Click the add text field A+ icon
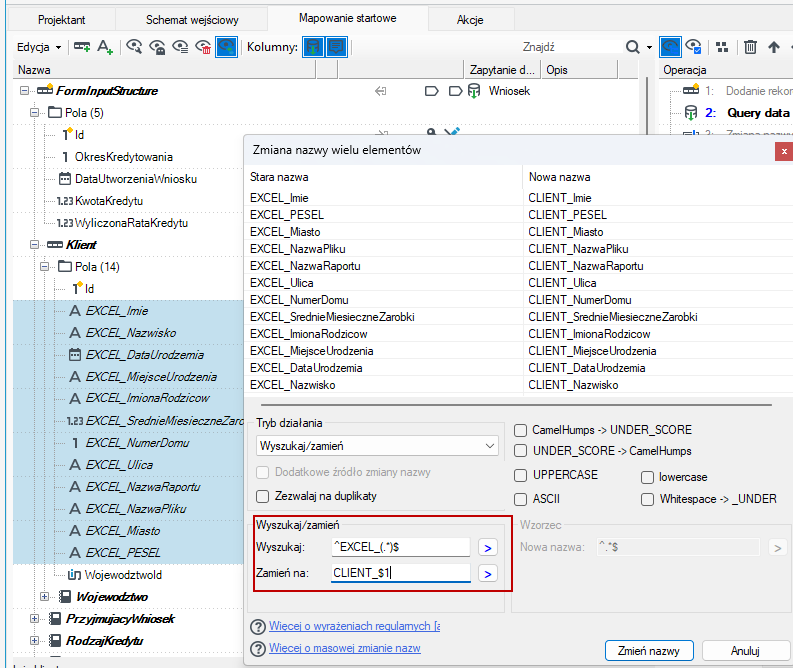Screen dimensions: 793x668 [x=105, y=47]
